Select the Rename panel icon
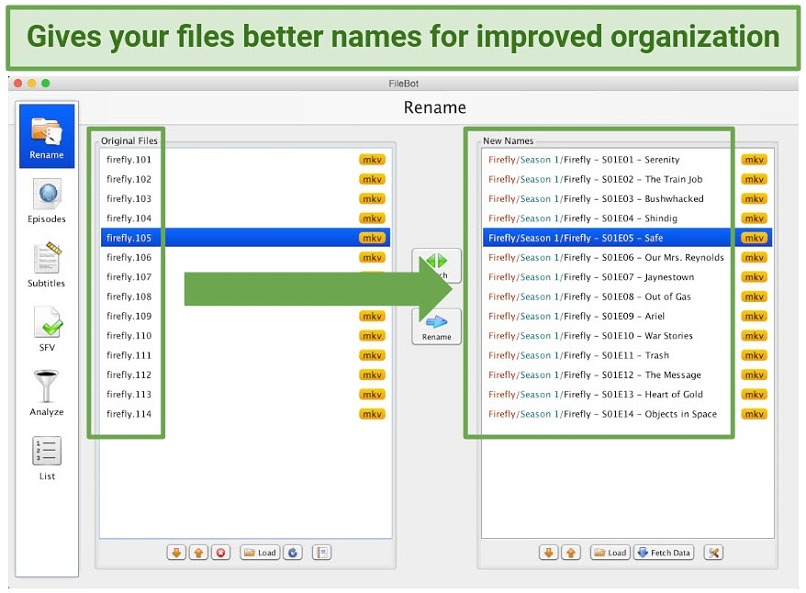This screenshot has width=806, height=593. (x=46, y=136)
